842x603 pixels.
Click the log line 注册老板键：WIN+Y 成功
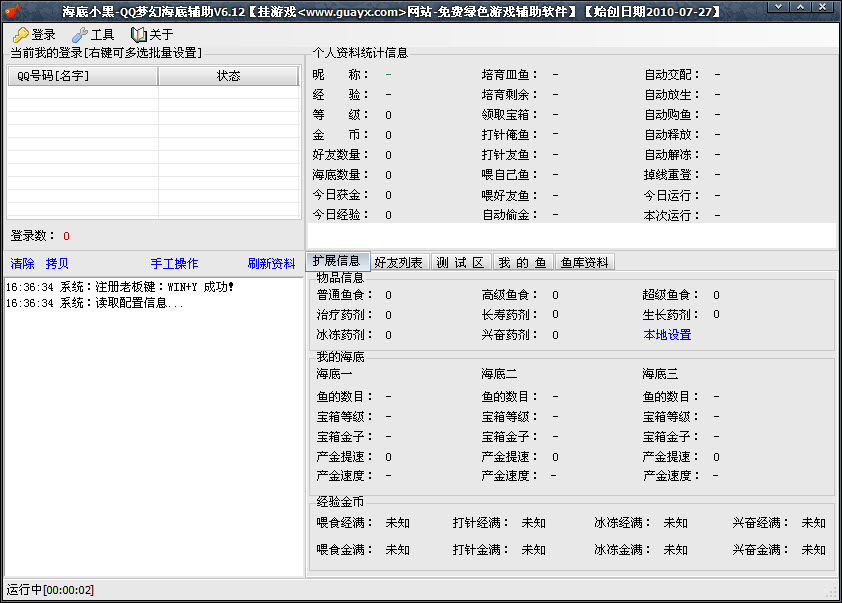click(x=120, y=287)
